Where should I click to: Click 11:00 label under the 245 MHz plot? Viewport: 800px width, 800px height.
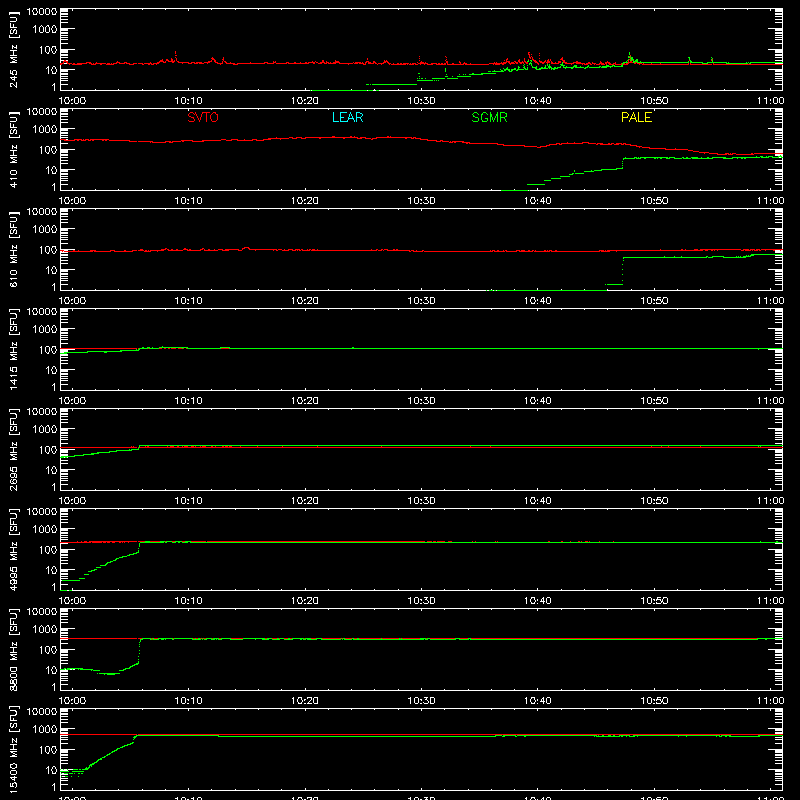tap(770, 101)
